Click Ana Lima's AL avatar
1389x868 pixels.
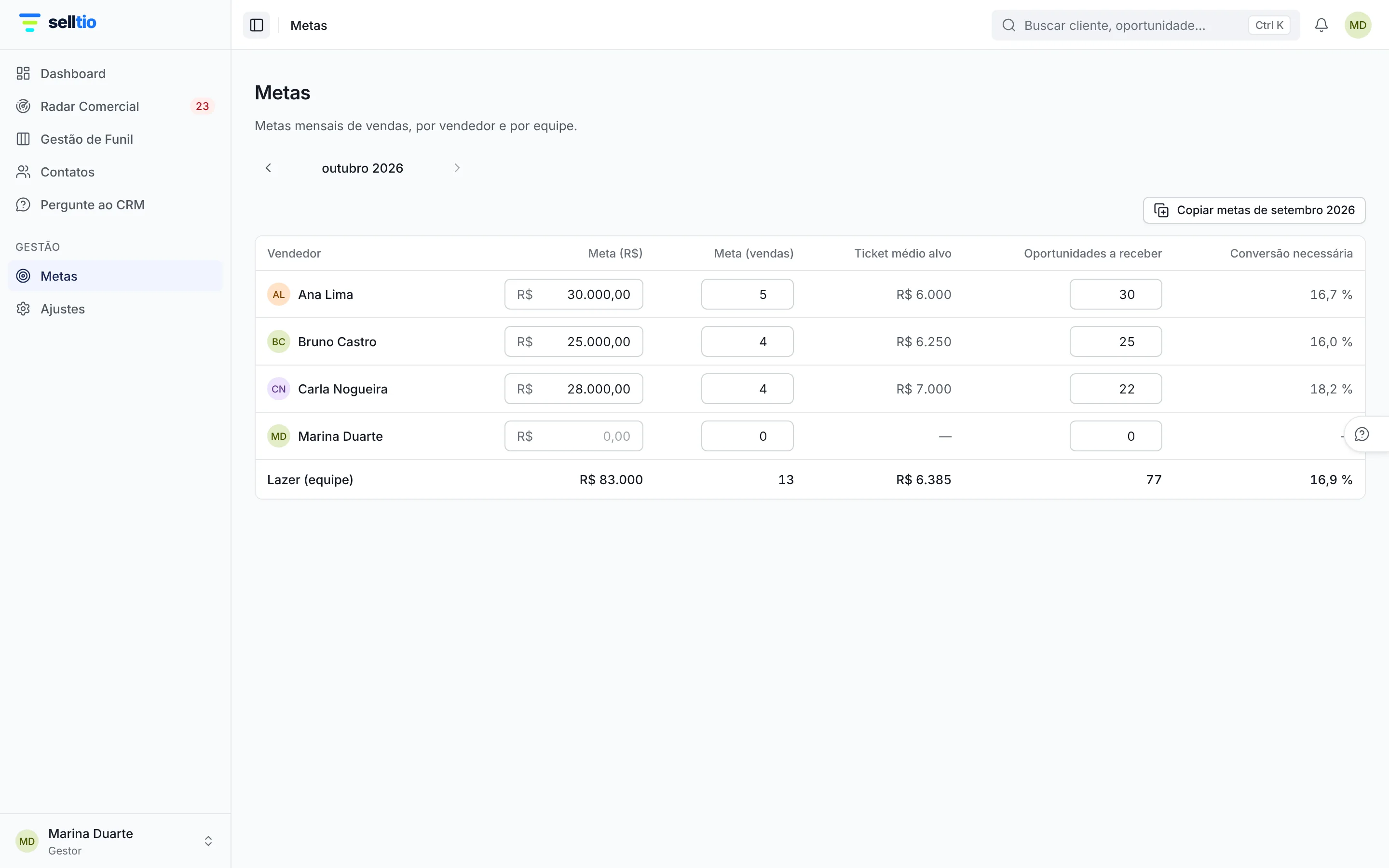278,295
